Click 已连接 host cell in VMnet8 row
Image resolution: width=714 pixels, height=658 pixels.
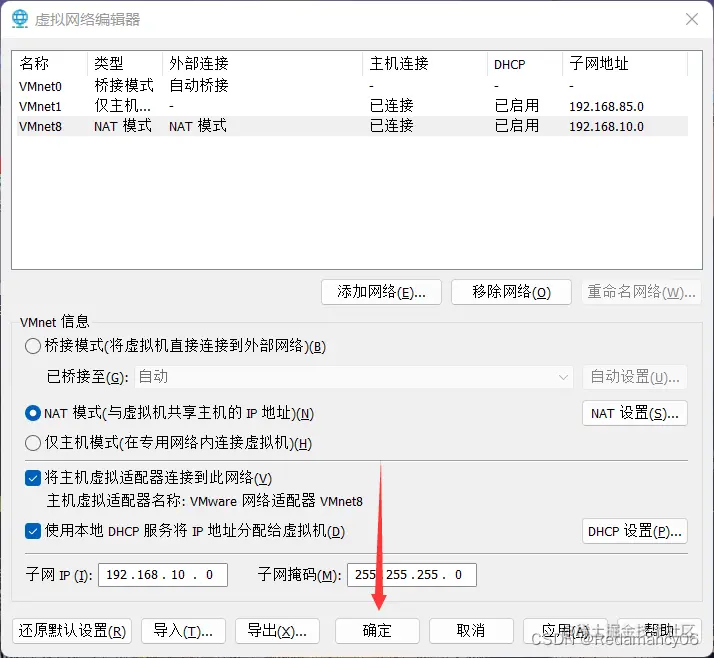[392, 126]
